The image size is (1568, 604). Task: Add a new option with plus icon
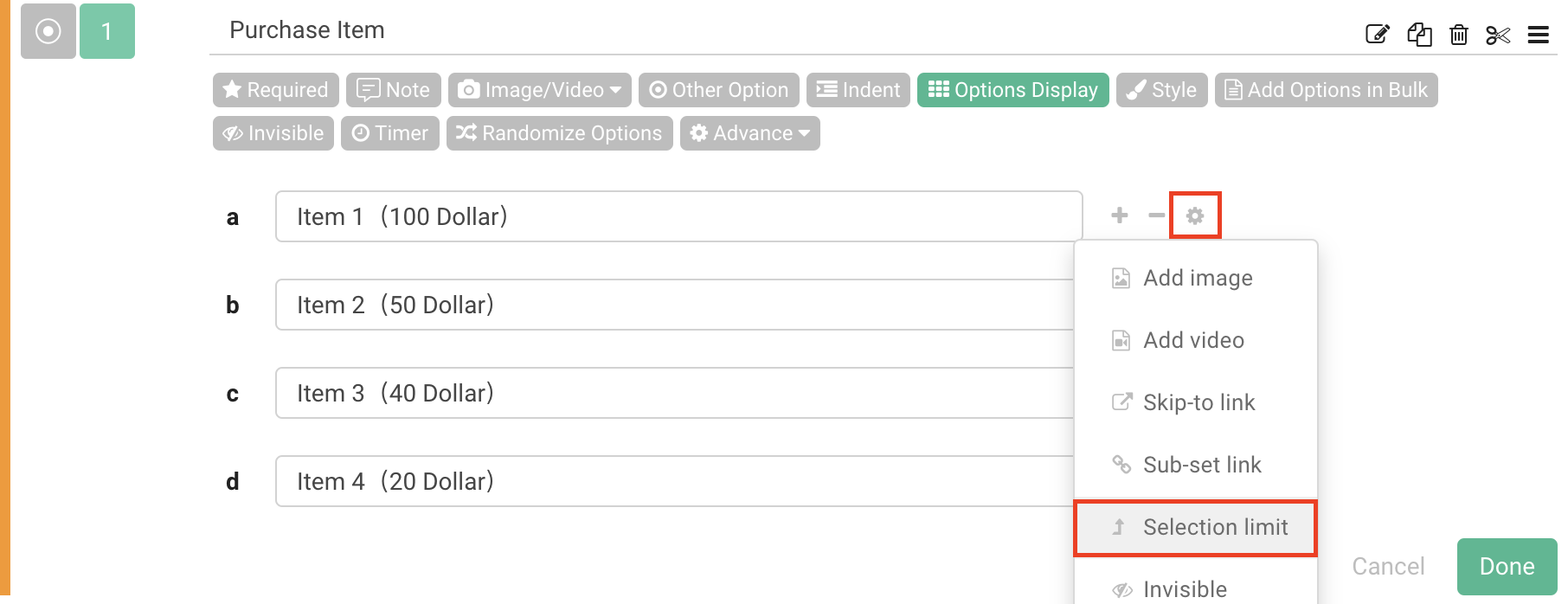click(x=1119, y=215)
